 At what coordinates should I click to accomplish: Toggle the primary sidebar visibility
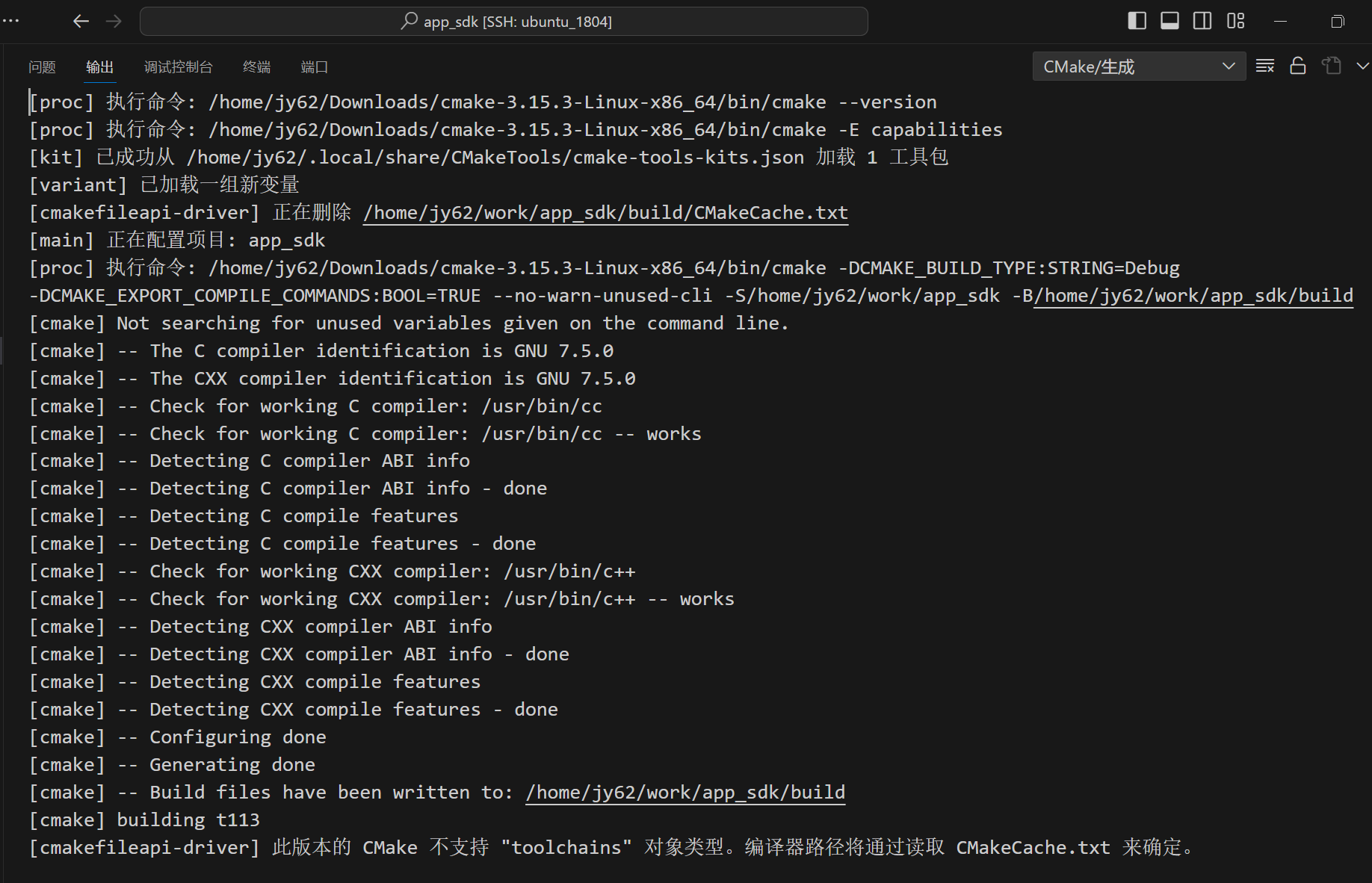(x=1137, y=21)
